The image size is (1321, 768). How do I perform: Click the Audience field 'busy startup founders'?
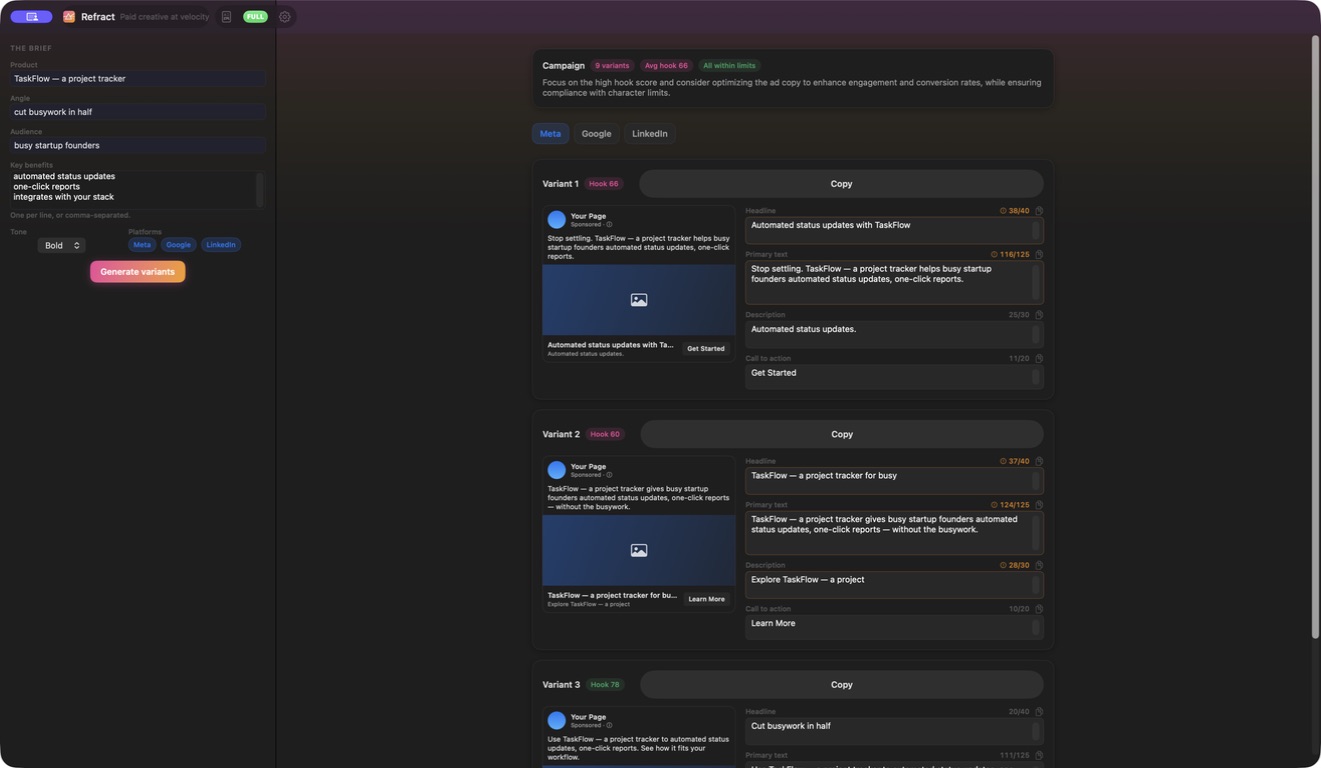click(138, 145)
